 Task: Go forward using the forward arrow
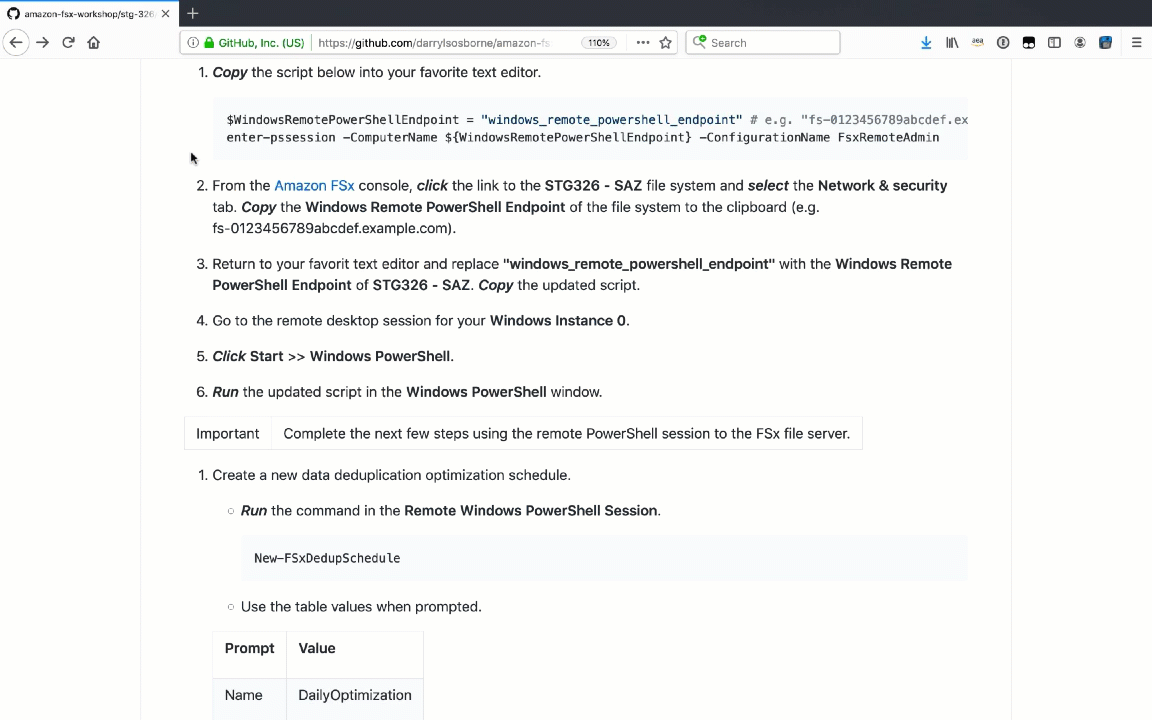point(43,43)
